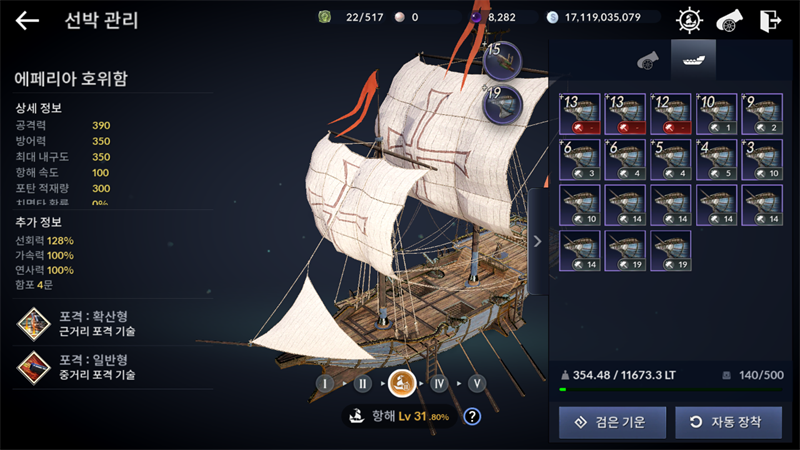Open the sailing level help question mark
This screenshot has height=450, width=800.
472,417
